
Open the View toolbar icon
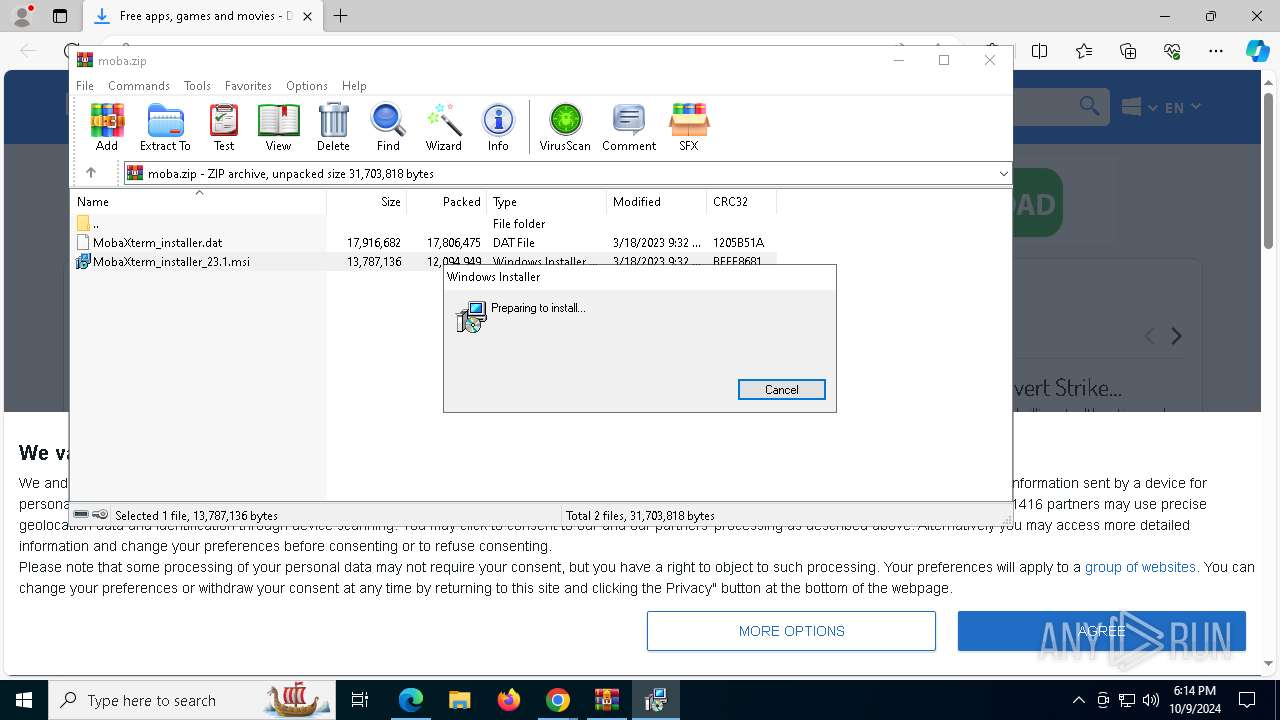click(278, 127)
